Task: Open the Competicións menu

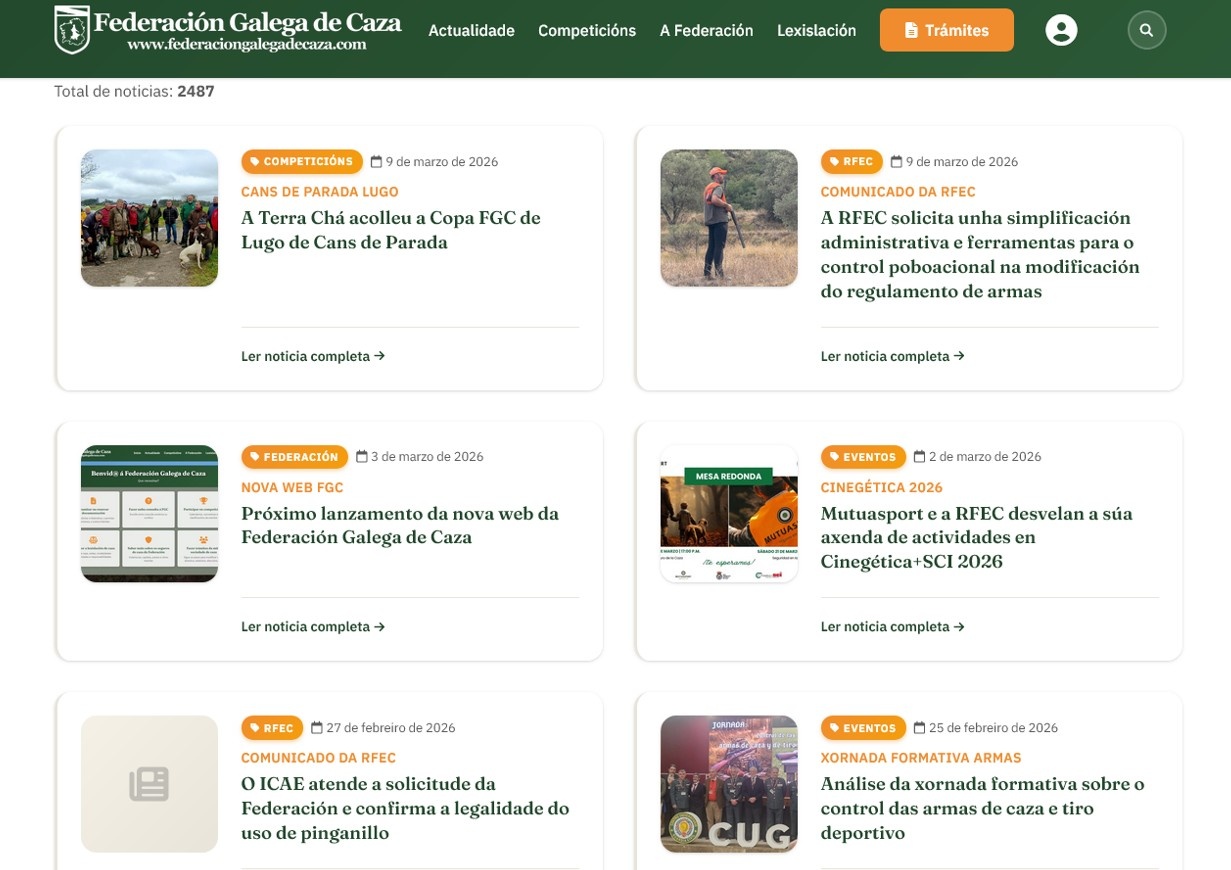Action: pyautogui.click(x=586, y=31)
